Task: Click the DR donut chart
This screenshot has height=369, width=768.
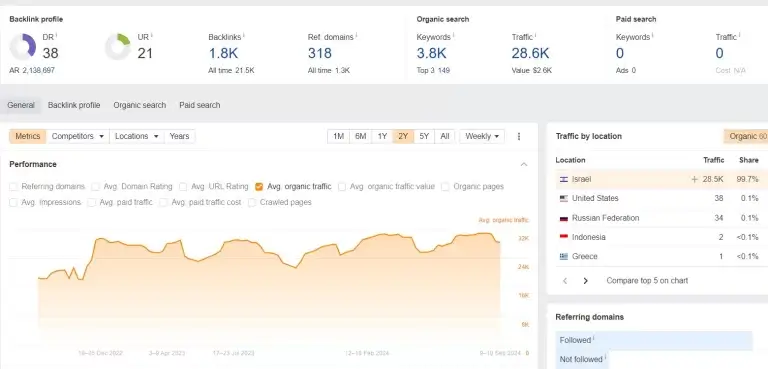Action: [23, 47]
